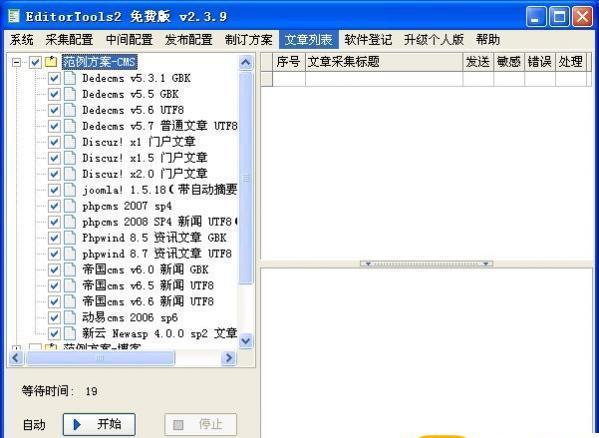599x438 pixels.
Task: Open the 升级个人版 menu
Action: coord(434,40)
